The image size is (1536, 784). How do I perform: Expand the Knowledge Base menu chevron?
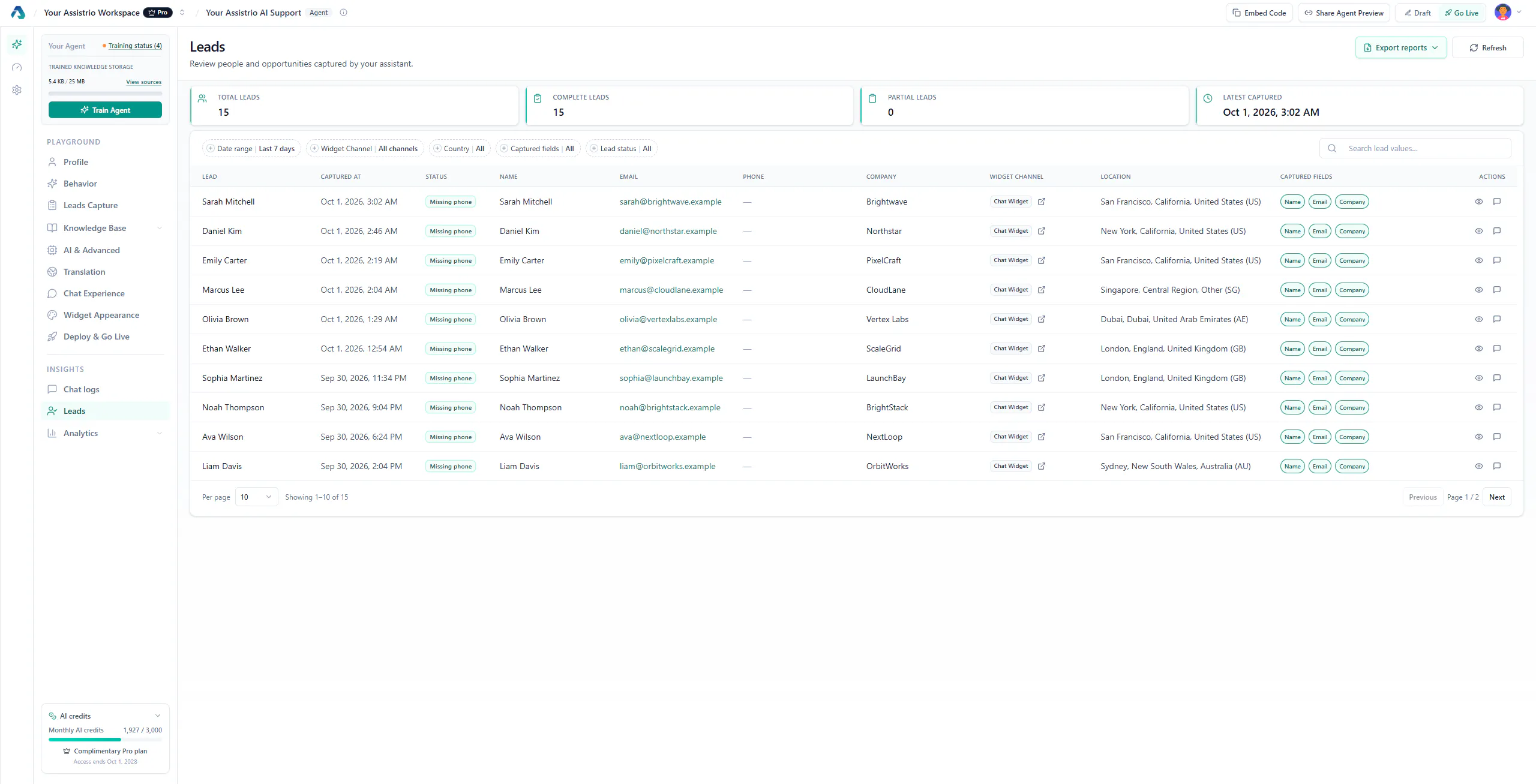(x=160, y=228)
